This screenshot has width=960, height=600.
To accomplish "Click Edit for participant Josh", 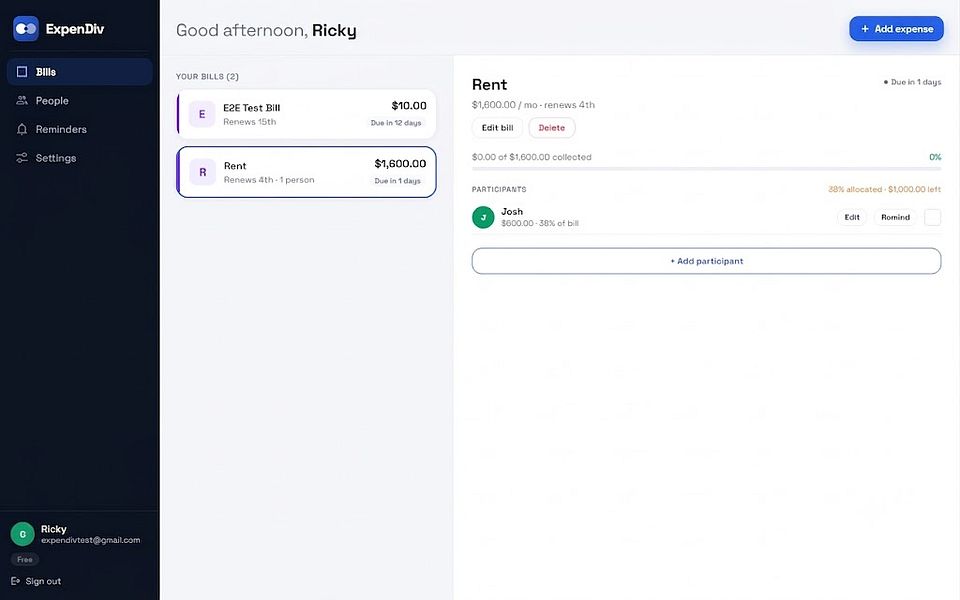I will click(852, 217).
